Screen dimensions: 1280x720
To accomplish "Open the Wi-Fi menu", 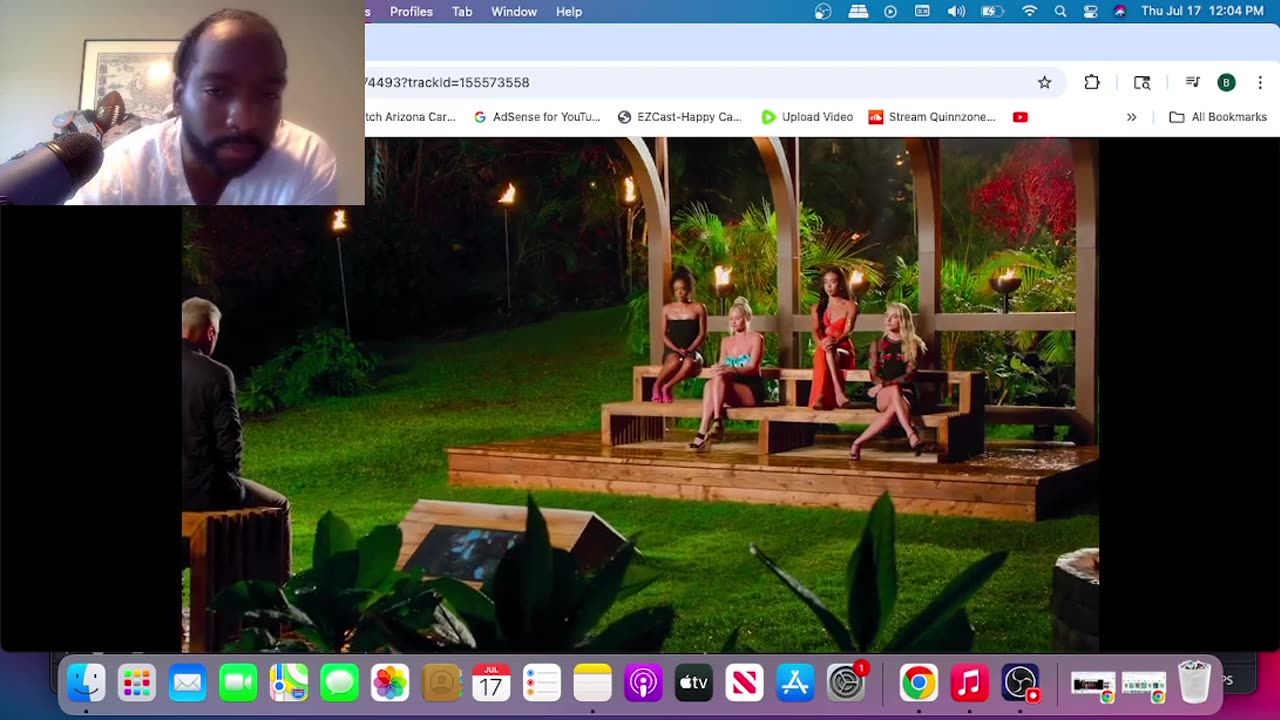I will click(1029, 12).
